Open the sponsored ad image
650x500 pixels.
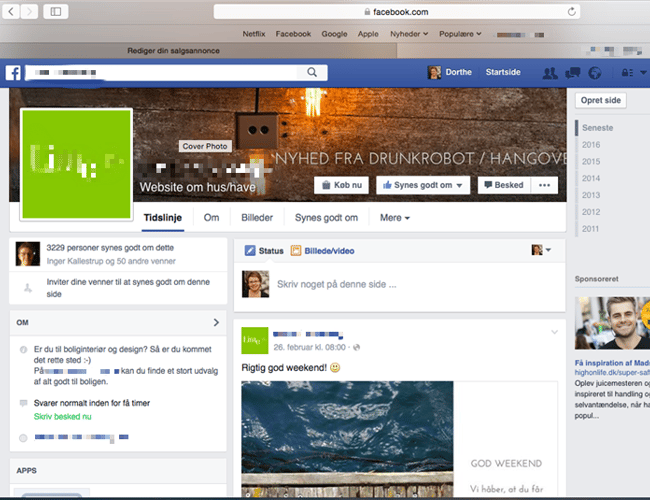point(612,323)
